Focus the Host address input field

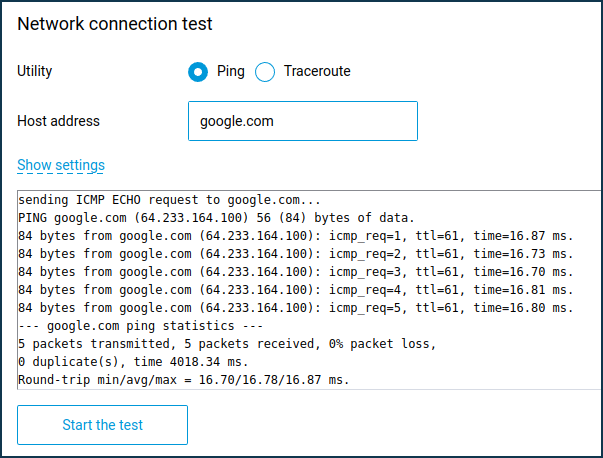tap(302, 121)
